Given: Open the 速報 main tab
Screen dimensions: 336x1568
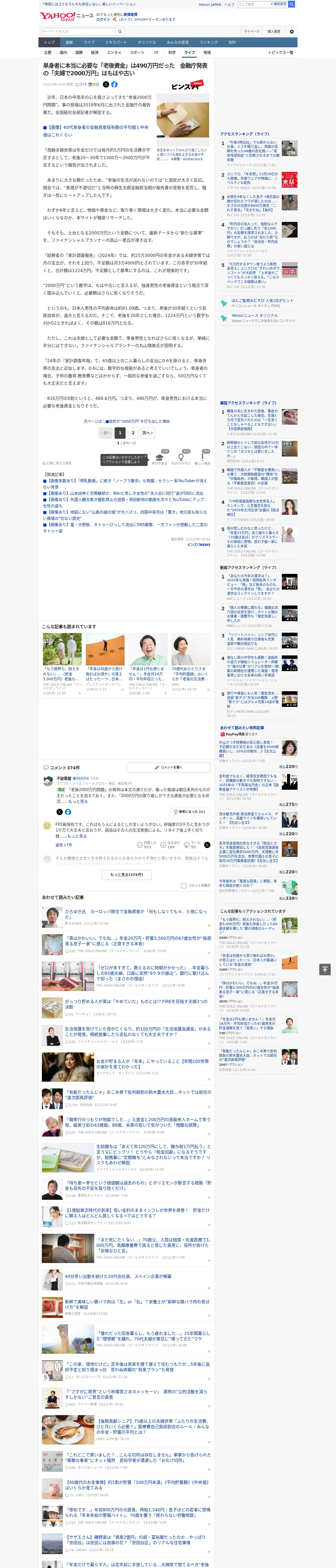Looking at the screenshot, I should (x=69, y=43).
